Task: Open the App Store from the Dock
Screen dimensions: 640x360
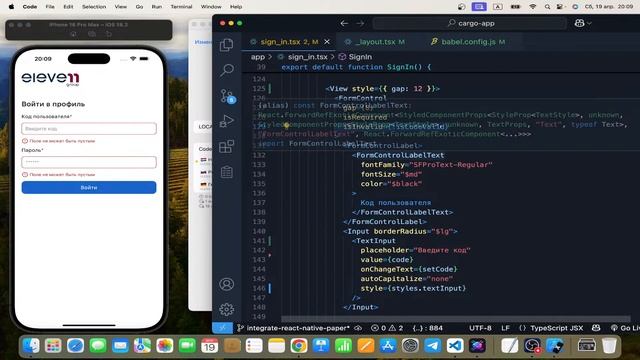Action: pos(388,346)
